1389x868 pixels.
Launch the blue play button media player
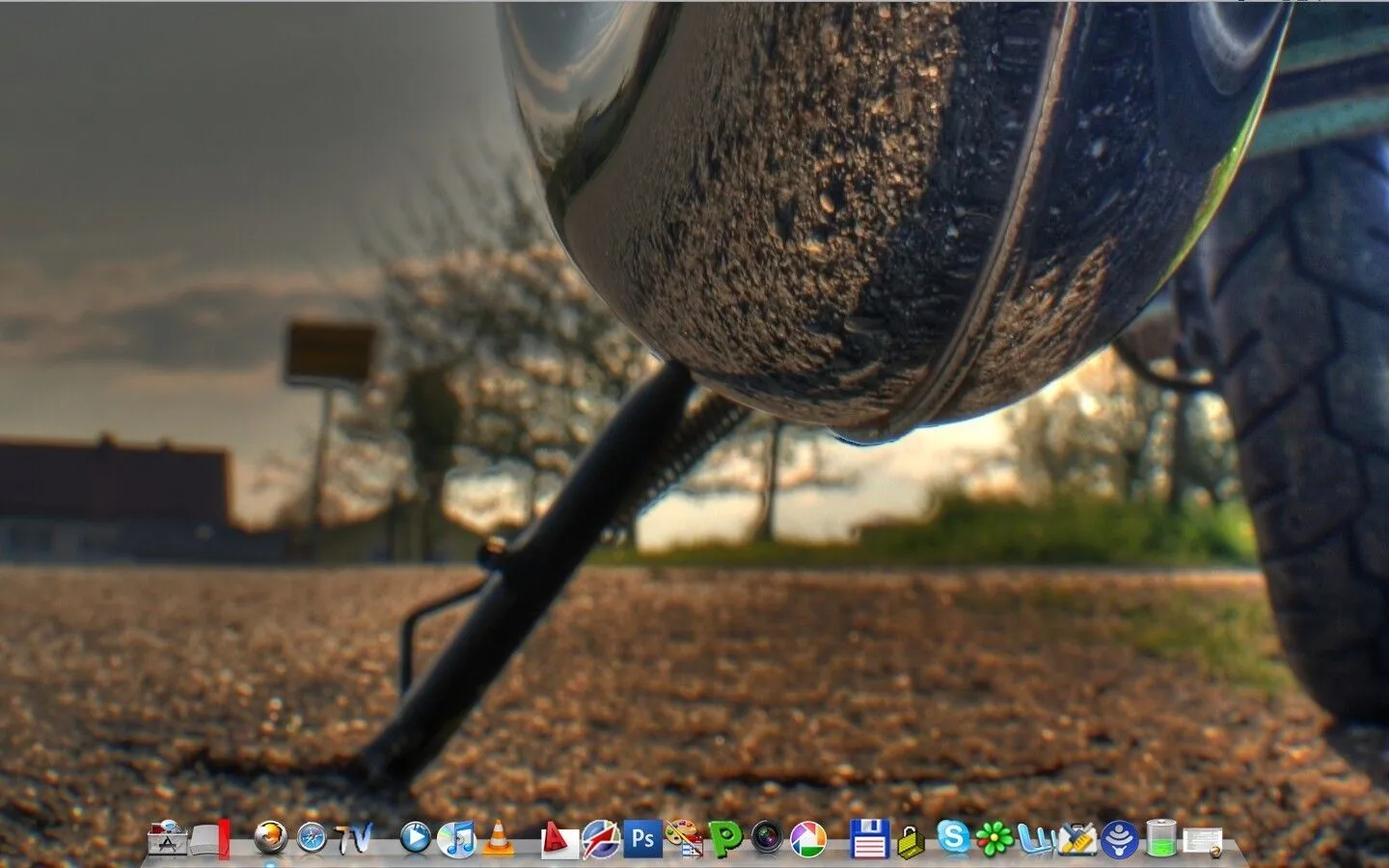(x=415, y=838)
